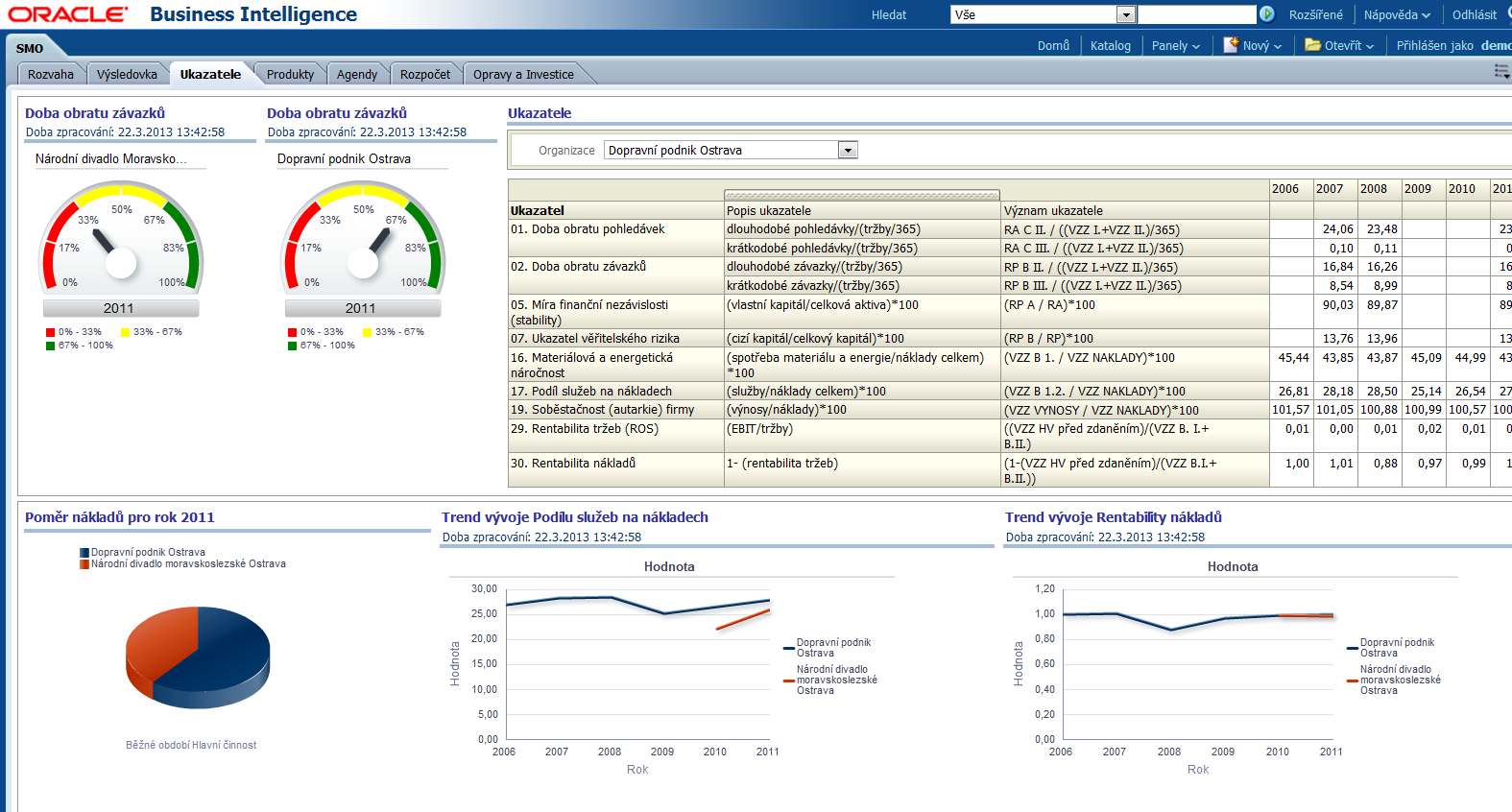
Task: Click the Nový new document icon
Action: [1231, 45]
